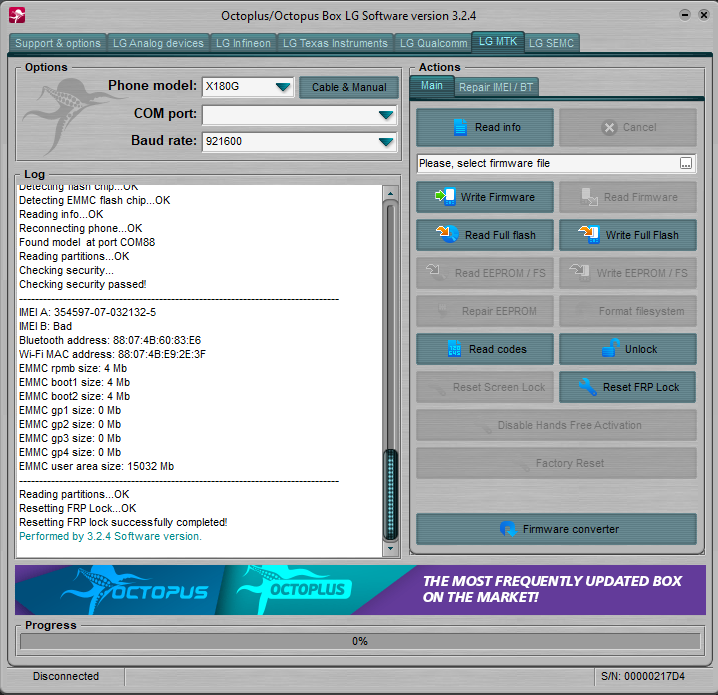718x695 pixels.
Task: Switch to Support & options tab
Action: coord(58,43)
